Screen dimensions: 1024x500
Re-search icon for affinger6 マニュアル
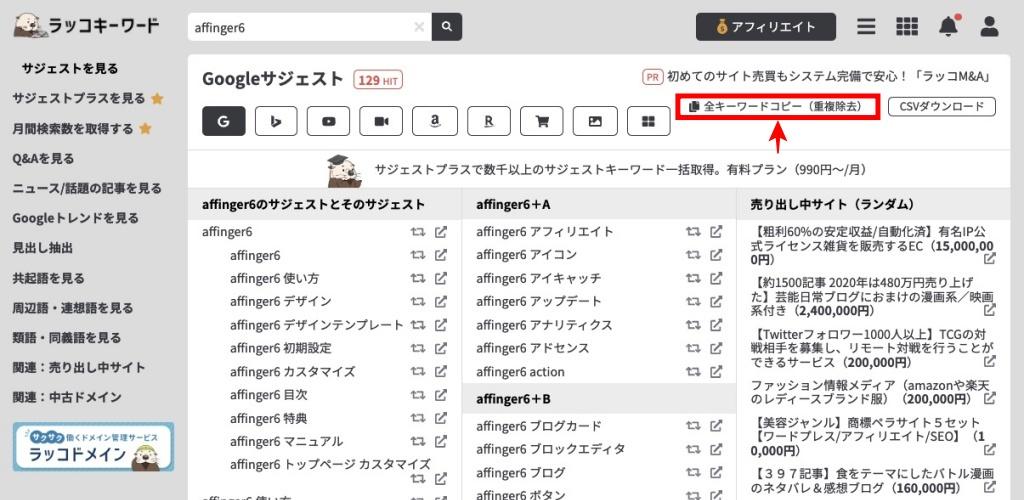tap(418, 441)
